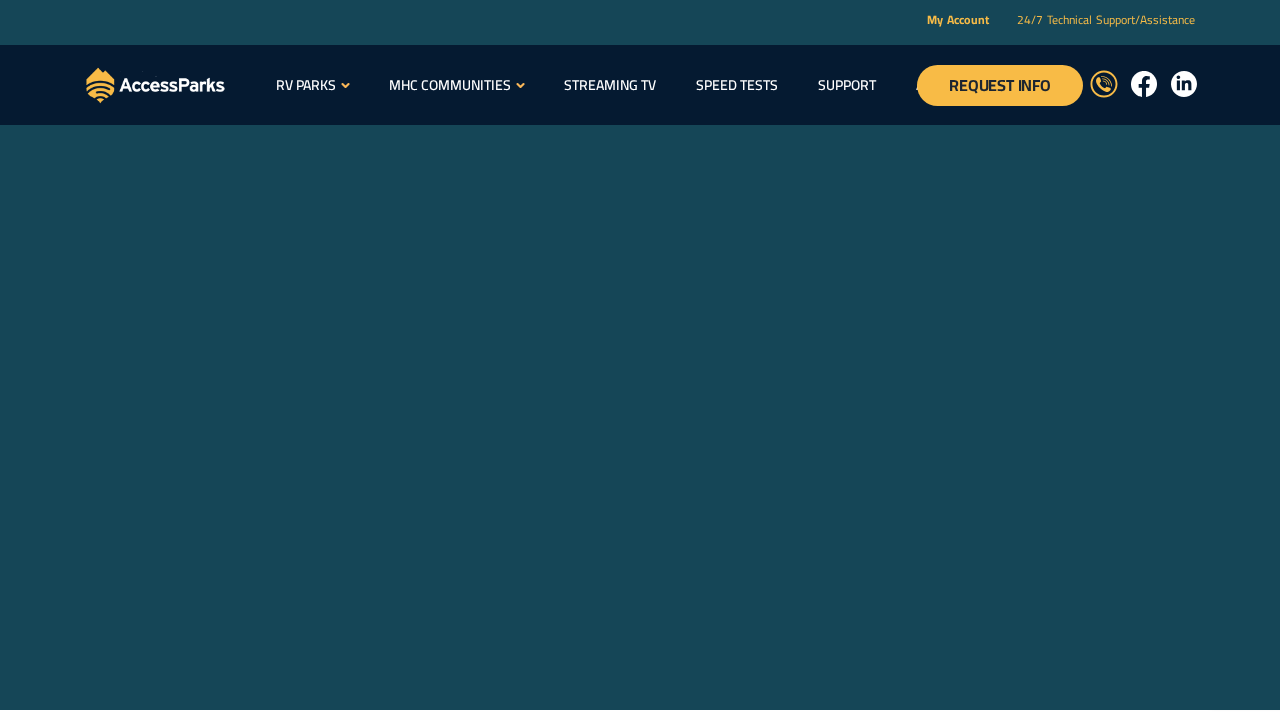Select SPEED TESTS menu item

737,84
